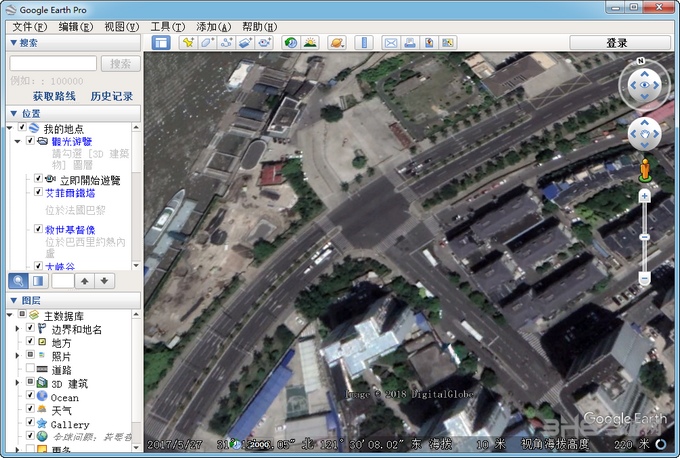
Task: Show historical imagery with the clock icon
Action: [291, 43]
